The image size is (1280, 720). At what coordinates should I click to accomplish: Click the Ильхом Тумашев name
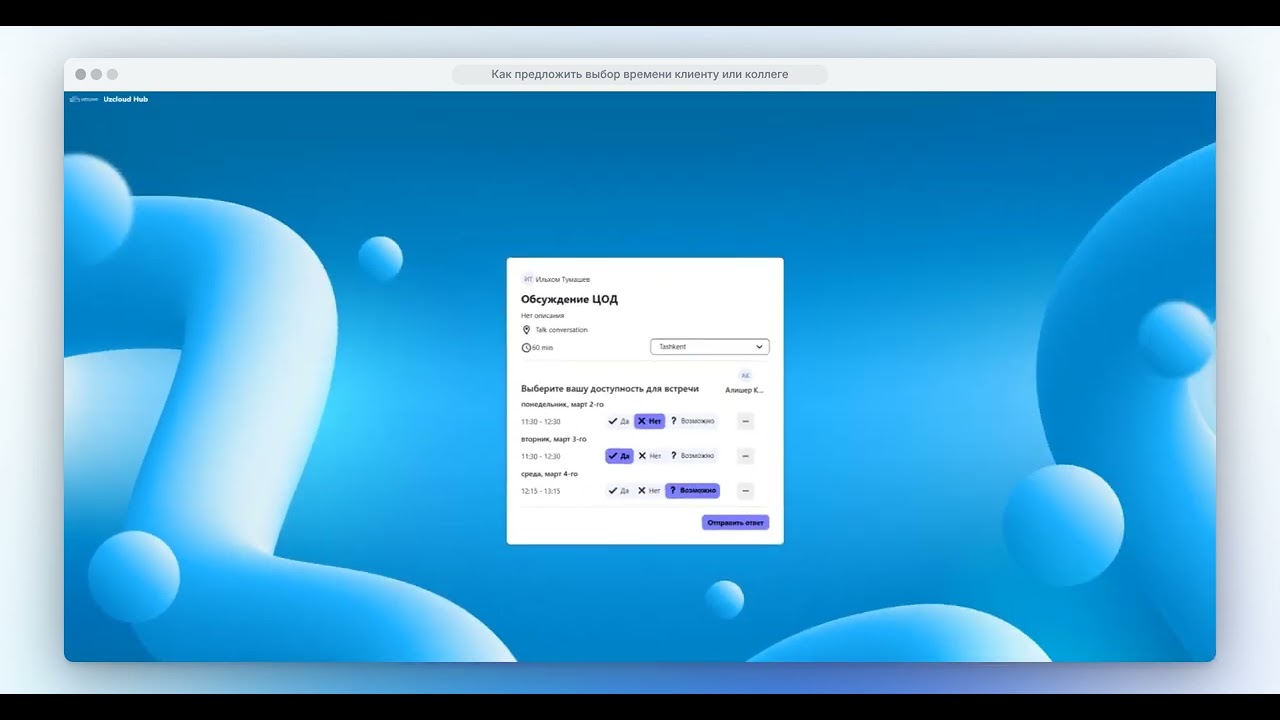(x=562, y=279)
